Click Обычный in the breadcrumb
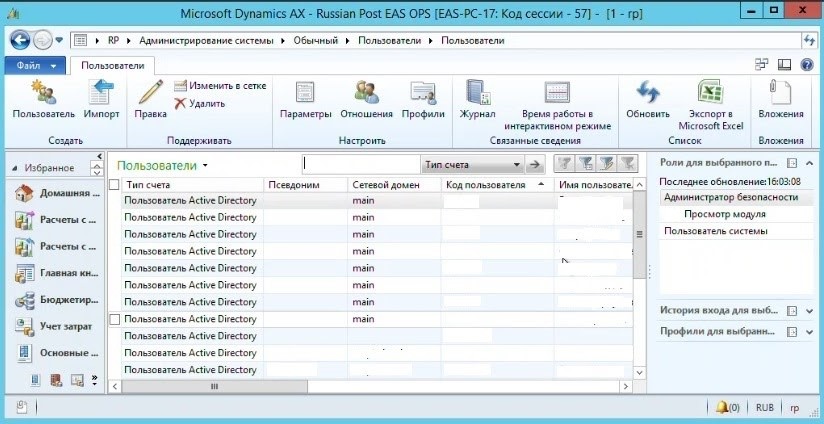 tap(315, 40)
